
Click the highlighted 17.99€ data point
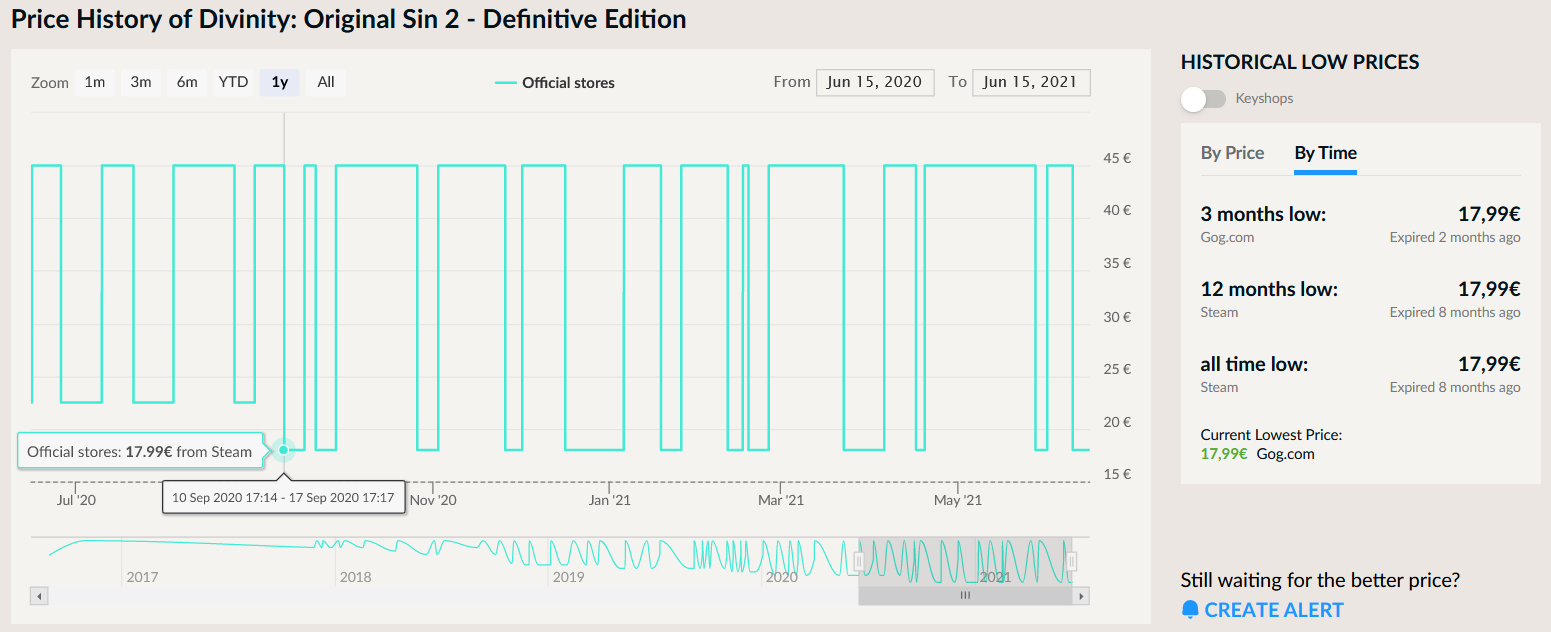pos(284,450)
